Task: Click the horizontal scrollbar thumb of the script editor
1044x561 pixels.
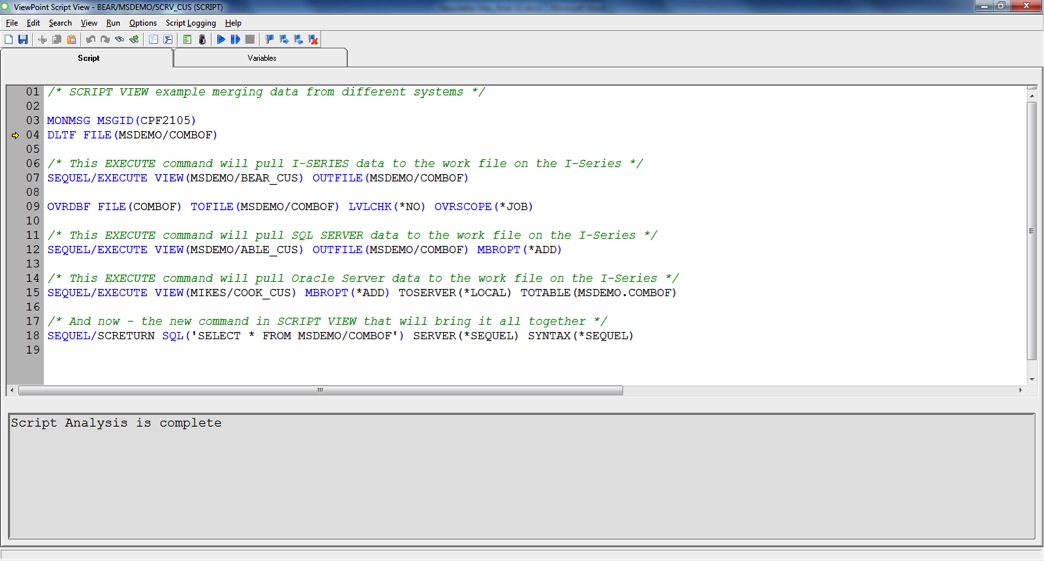Action: [320, 391]
